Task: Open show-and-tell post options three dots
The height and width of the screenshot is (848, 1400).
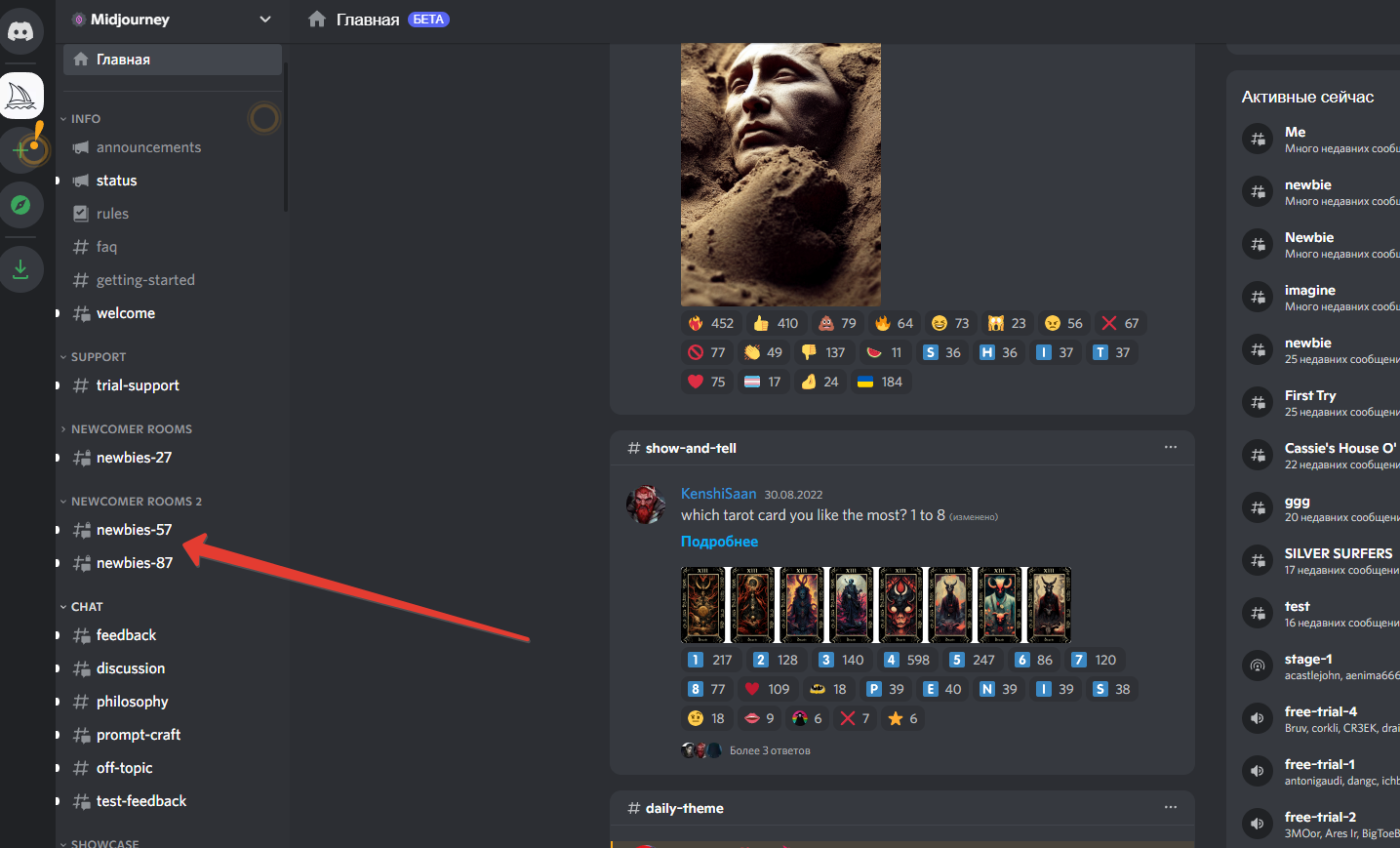Action: [1170, 447]
